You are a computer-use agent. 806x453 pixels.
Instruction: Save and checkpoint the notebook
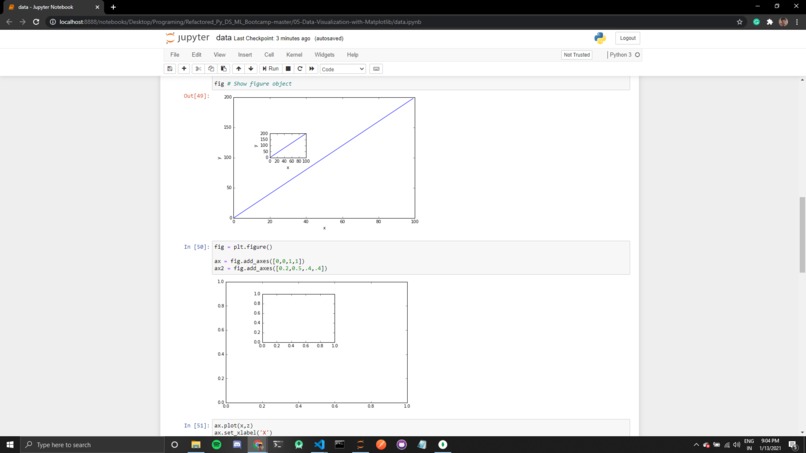pos(170,69)
